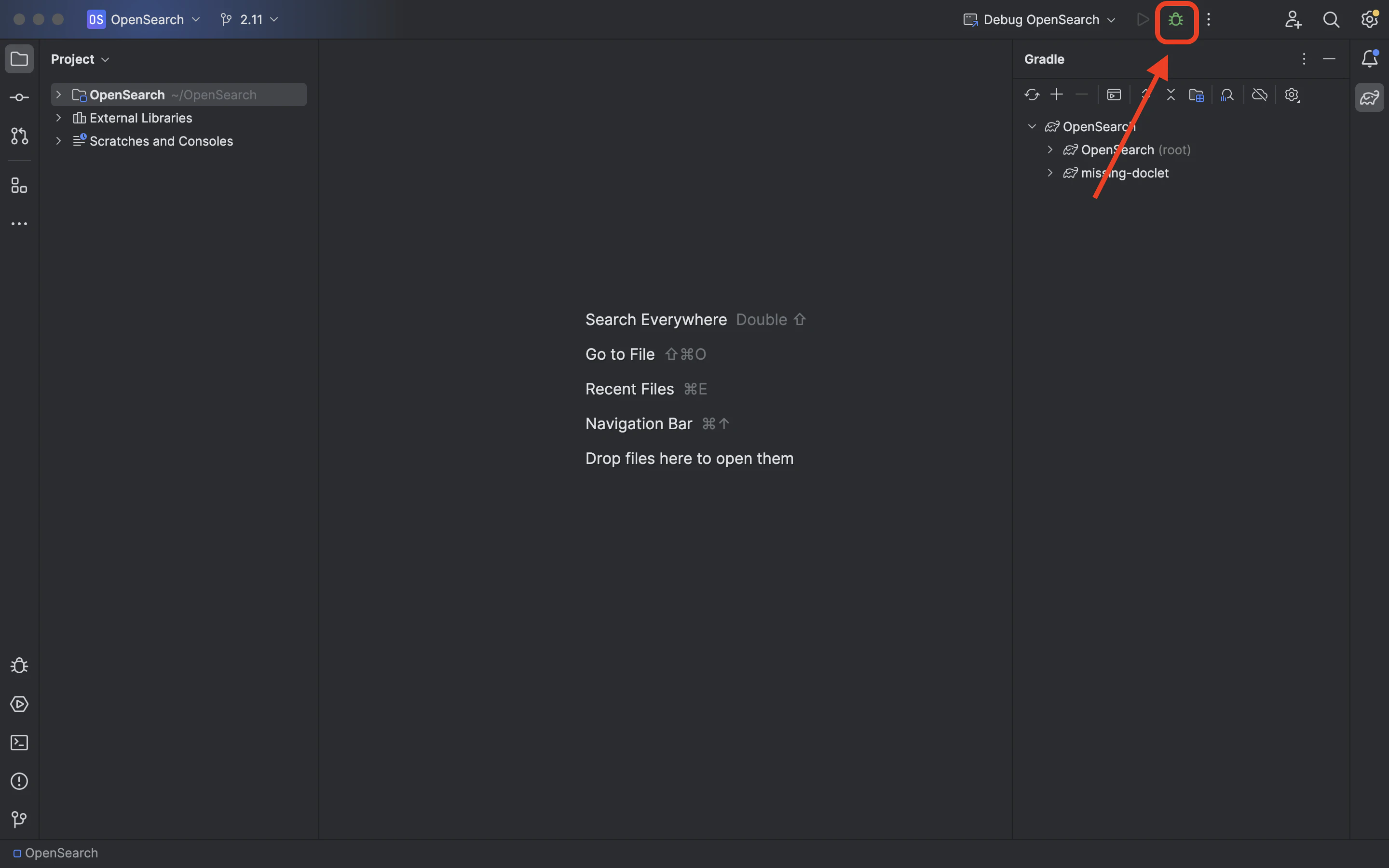Open the More Actions menu beside the green bug

(x=1208, y=19)
